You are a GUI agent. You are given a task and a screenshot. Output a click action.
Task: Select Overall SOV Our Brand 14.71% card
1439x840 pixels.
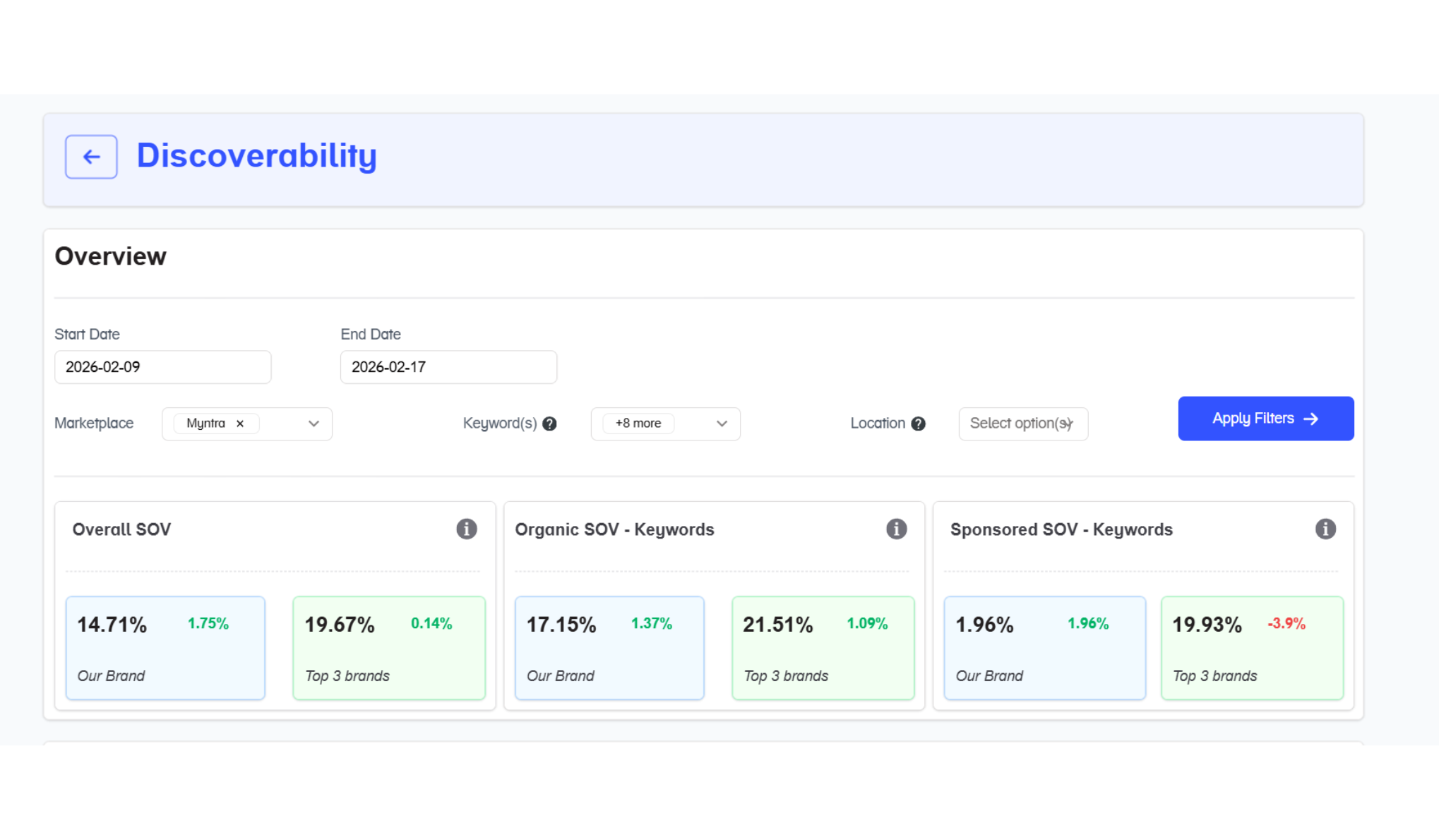[165, 648]
